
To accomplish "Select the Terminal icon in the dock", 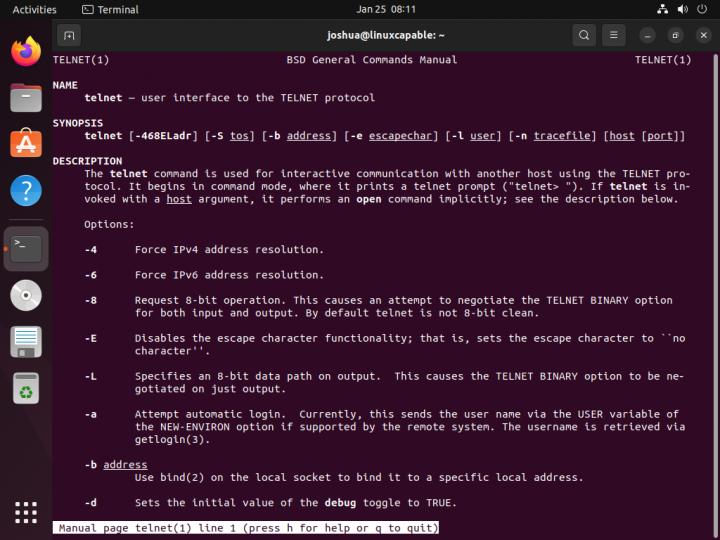I will (x=26, y=248).
